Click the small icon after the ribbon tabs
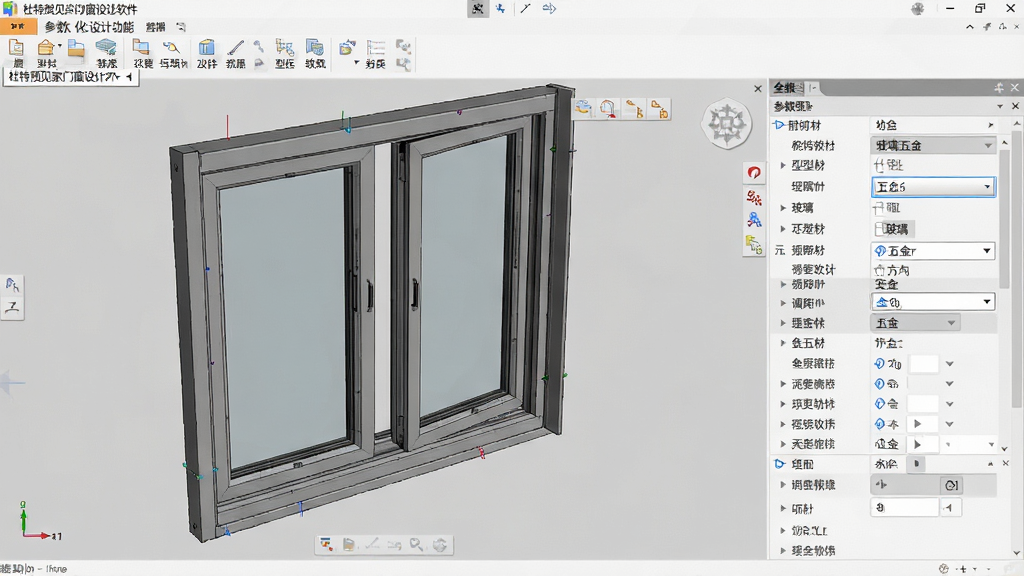This screenshot has width=1024, height=576. tap(181, 27)
